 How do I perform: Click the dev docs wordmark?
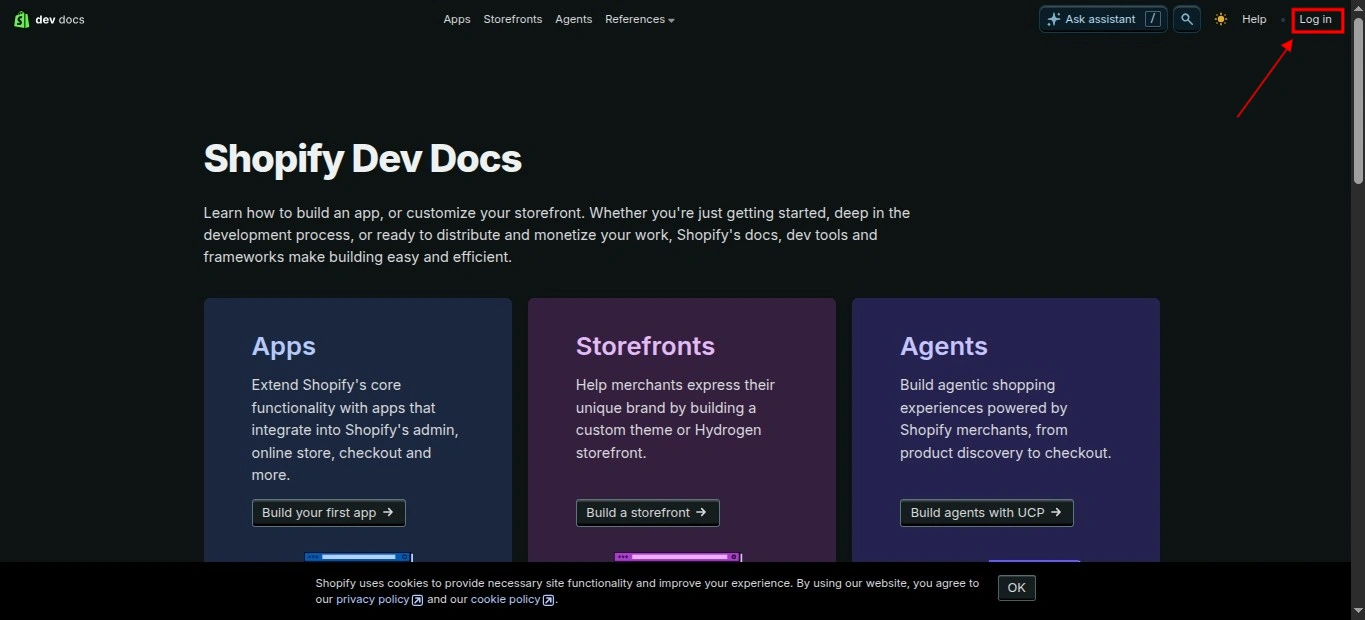point(60,19)
